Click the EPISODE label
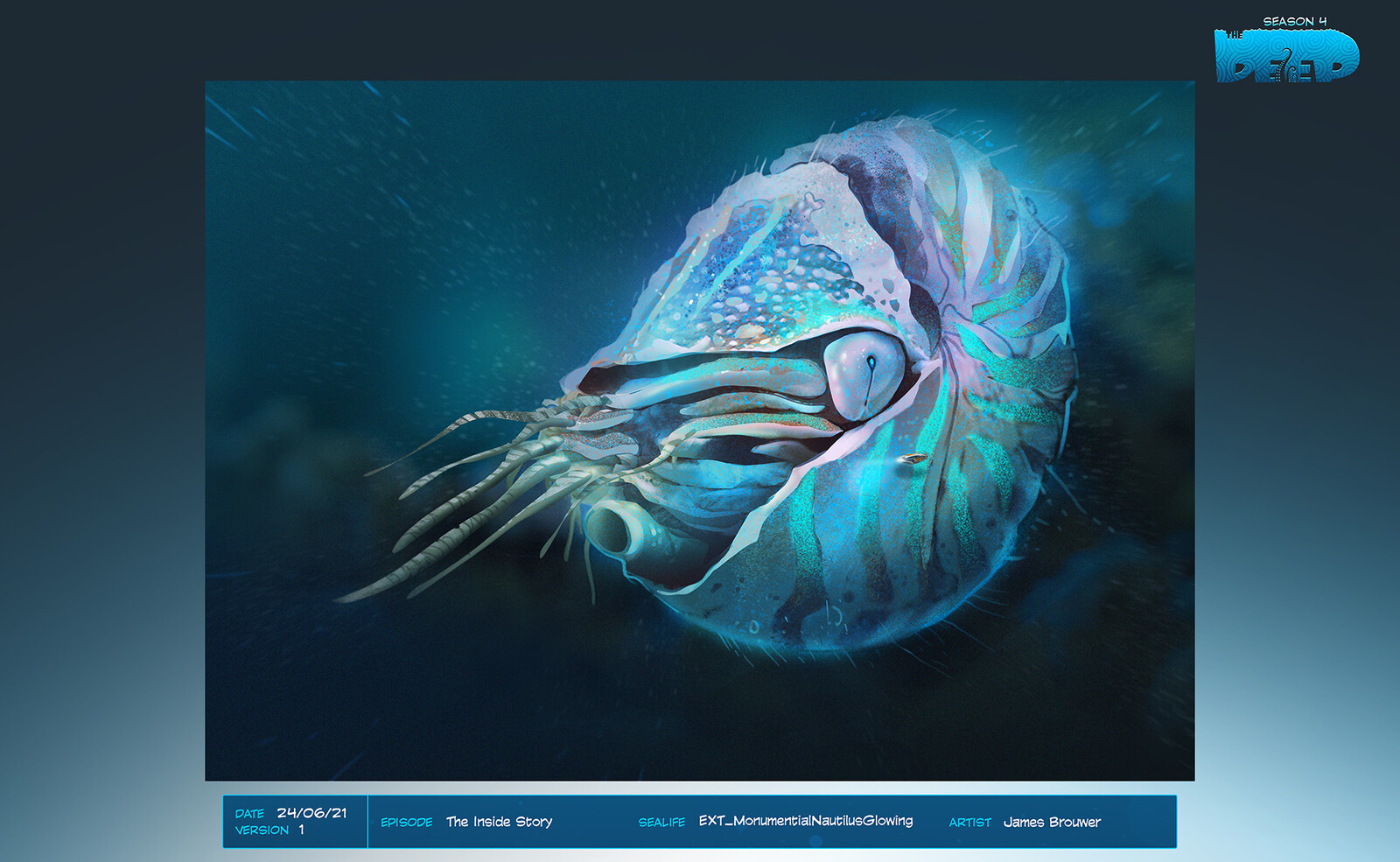 click(407, 823)
